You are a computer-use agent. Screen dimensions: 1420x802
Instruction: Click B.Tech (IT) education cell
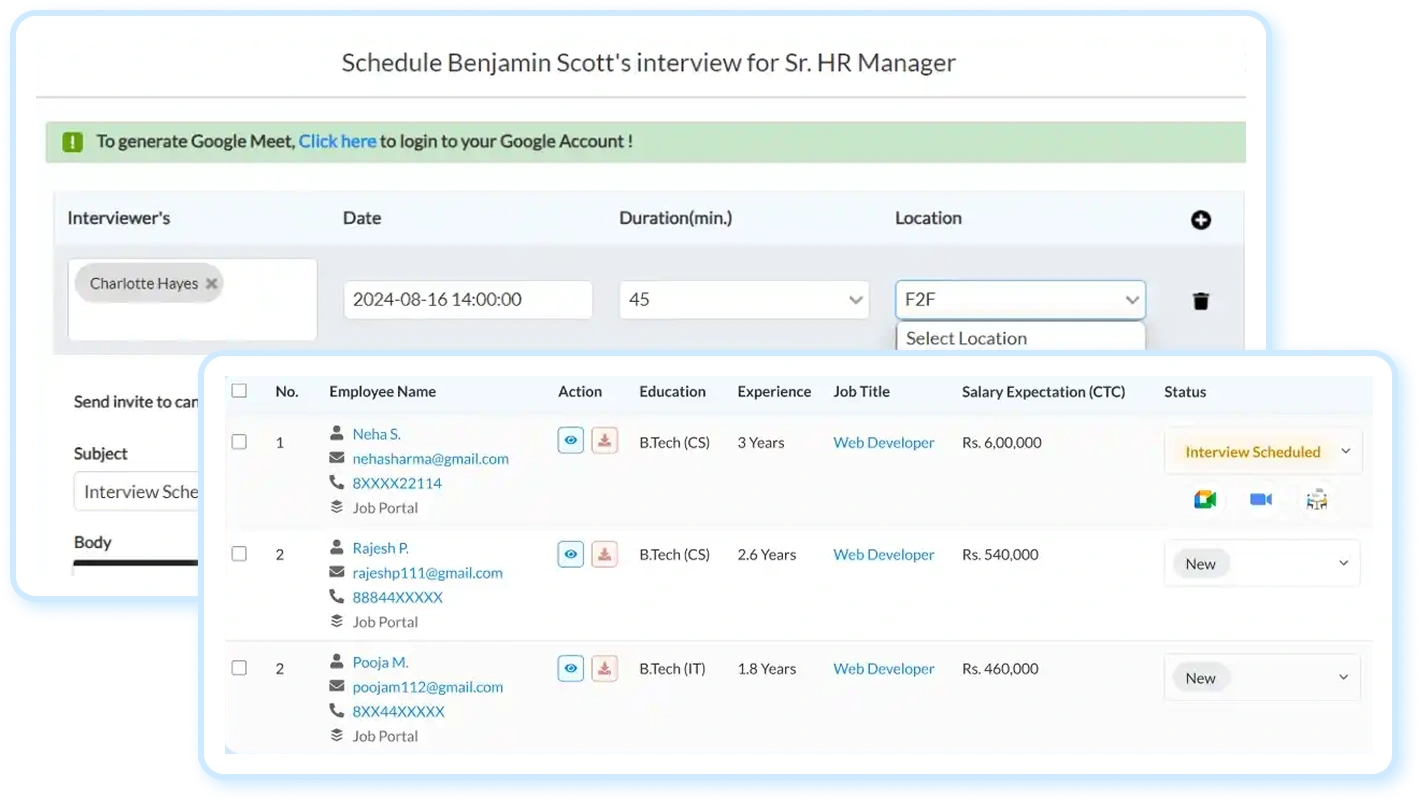pyautogui.click(x=673, y=668)
